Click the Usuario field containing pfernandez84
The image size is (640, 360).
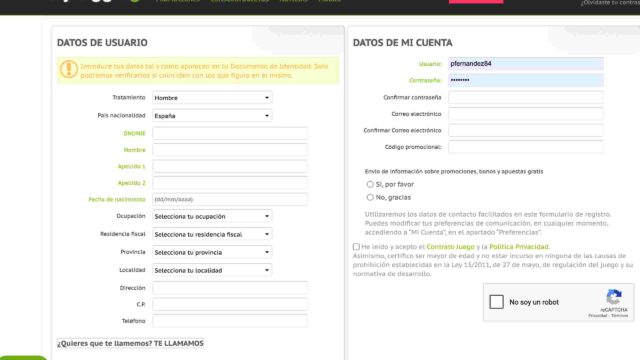[x=526, y=64]
